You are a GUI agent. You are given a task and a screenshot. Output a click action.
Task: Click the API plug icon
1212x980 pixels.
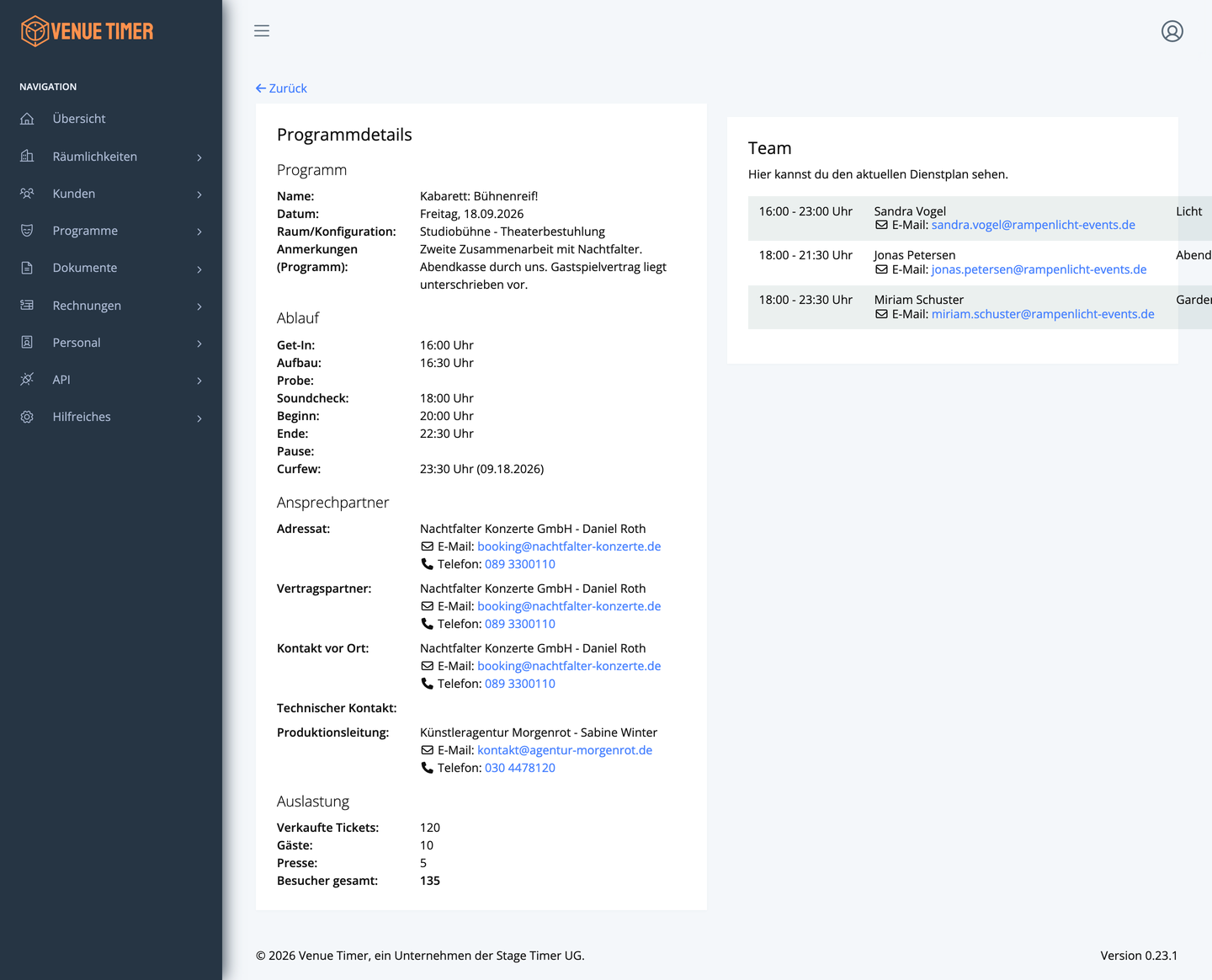point(27,380)
